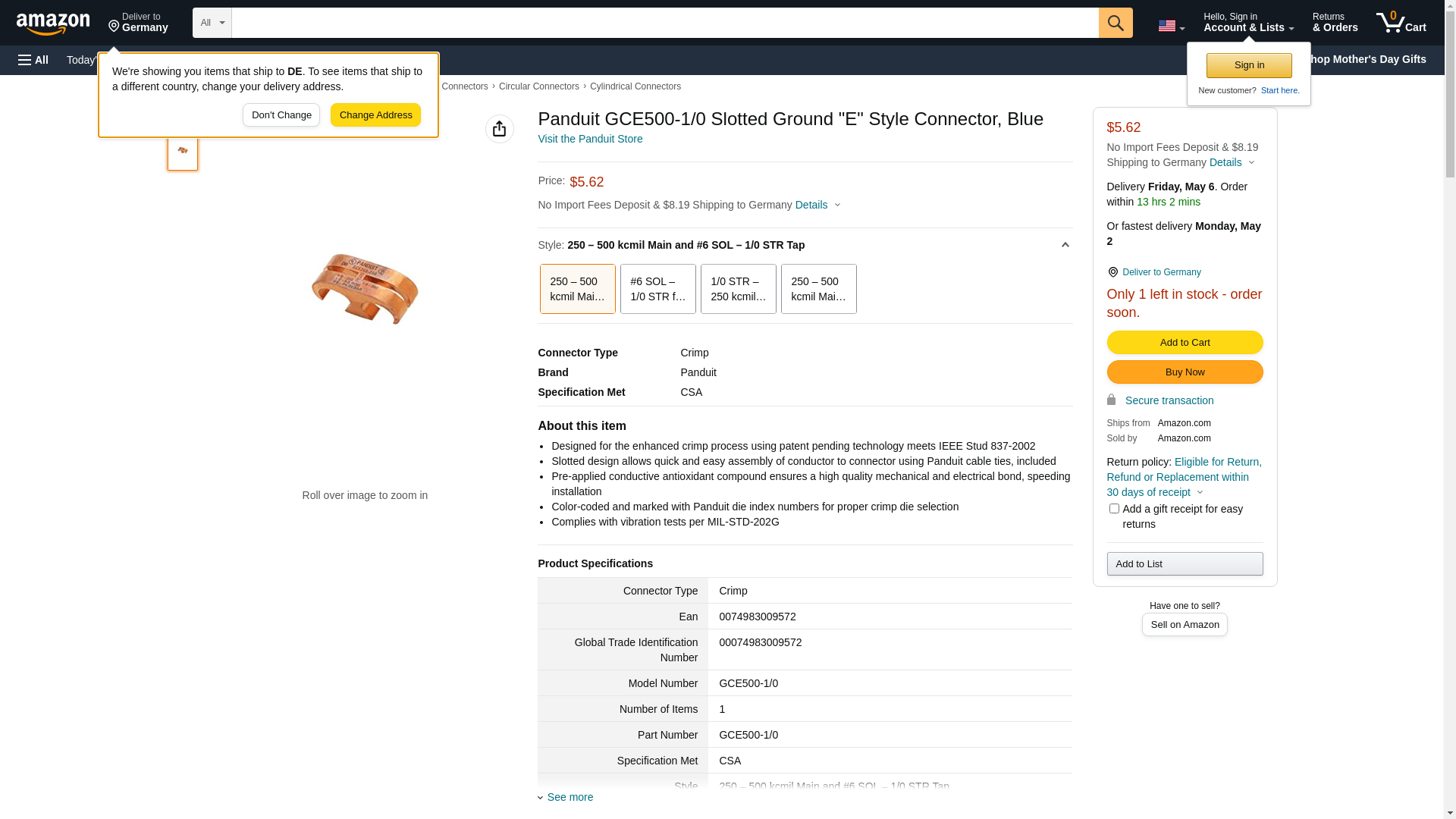Open the All search category dropdown

click(212, 23)
